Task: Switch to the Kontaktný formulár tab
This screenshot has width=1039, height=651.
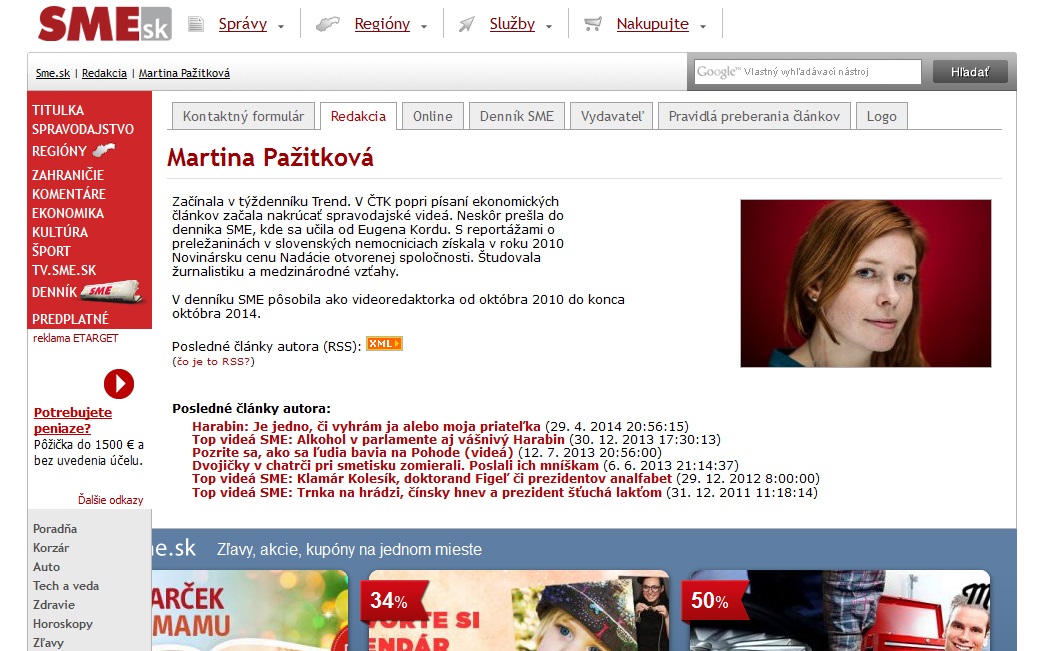Action: click(243, 116)
